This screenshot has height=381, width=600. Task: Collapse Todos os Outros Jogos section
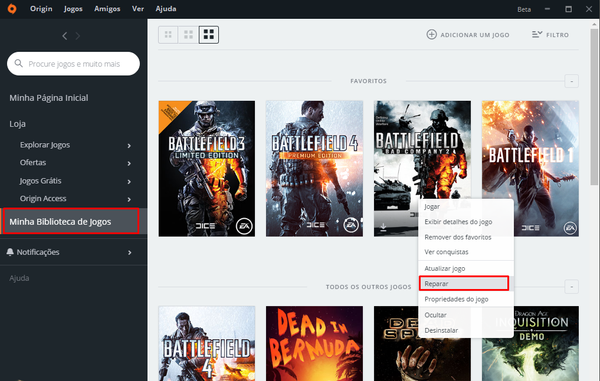[x=572, y=287]
